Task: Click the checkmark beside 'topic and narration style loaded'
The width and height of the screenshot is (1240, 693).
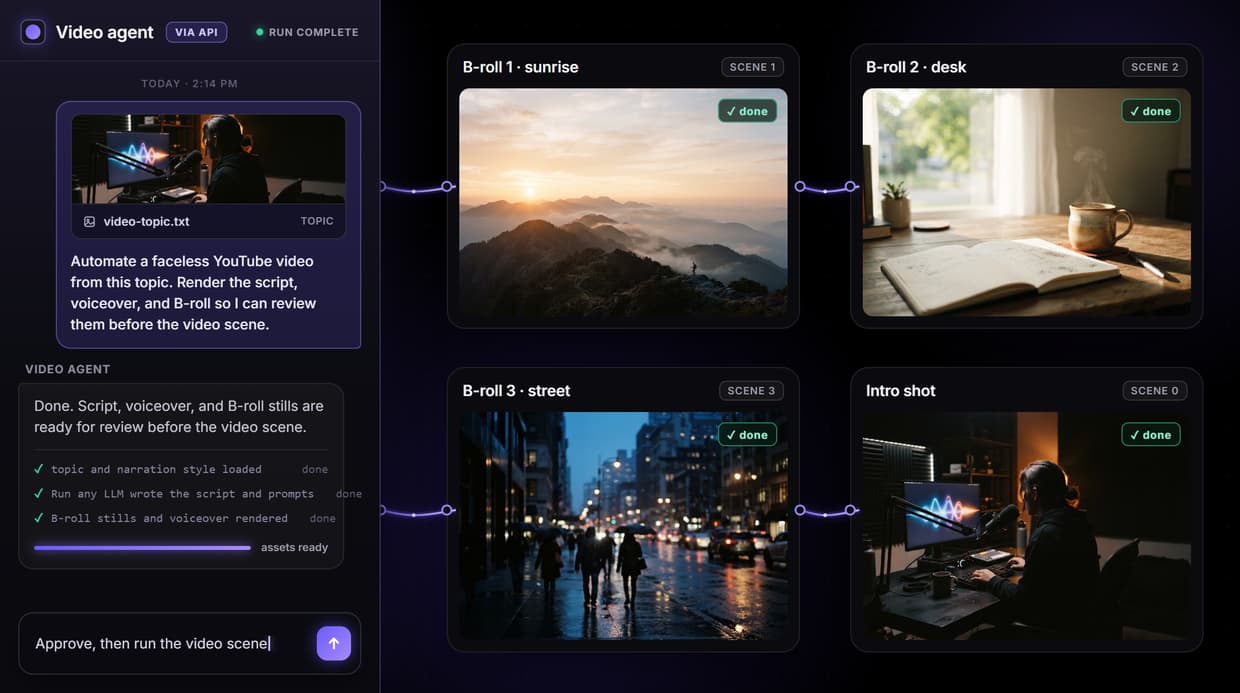Action: pyautogui.click(x=39, y=469)
